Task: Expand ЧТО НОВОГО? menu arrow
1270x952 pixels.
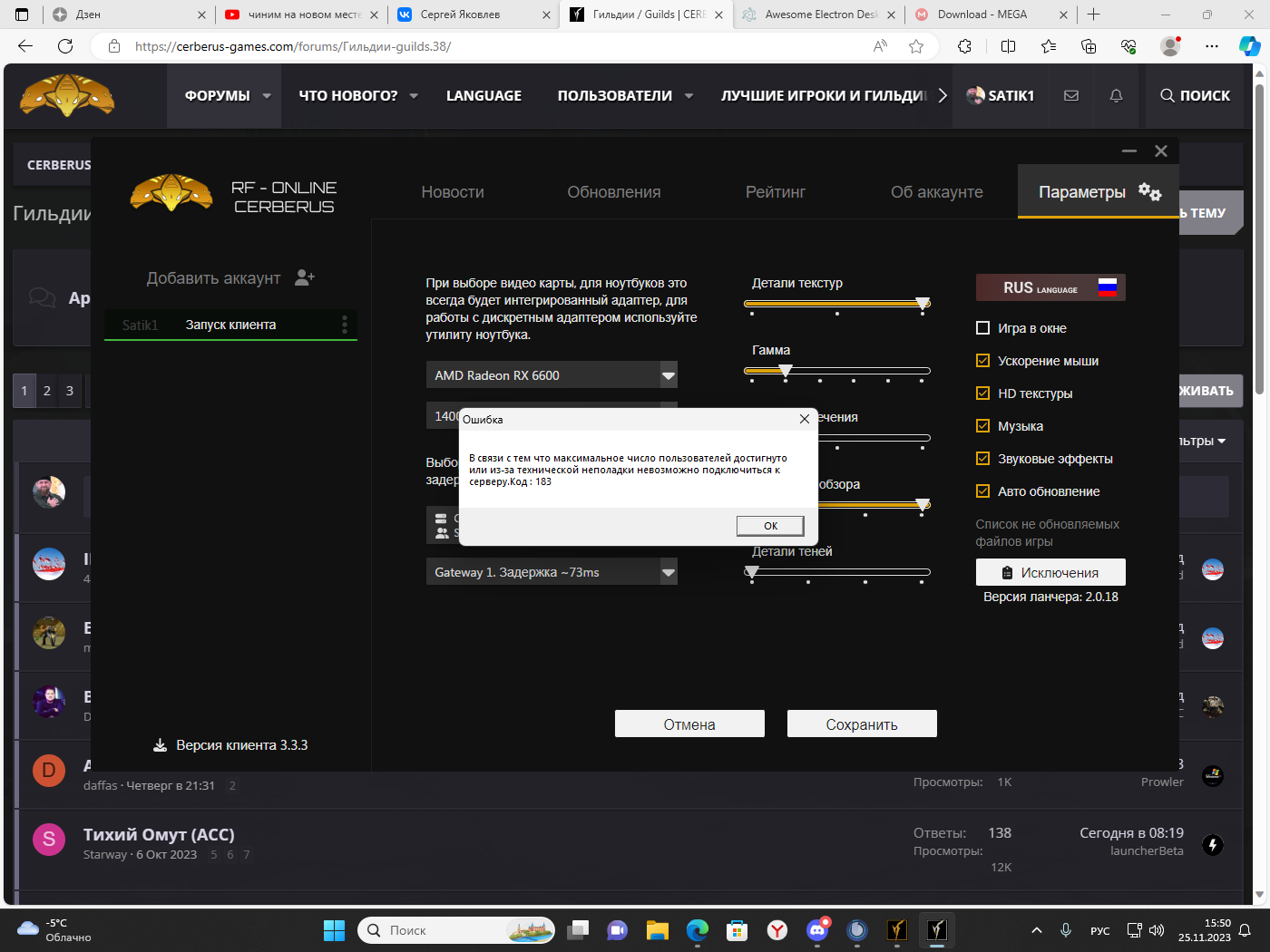Action: 414,95
